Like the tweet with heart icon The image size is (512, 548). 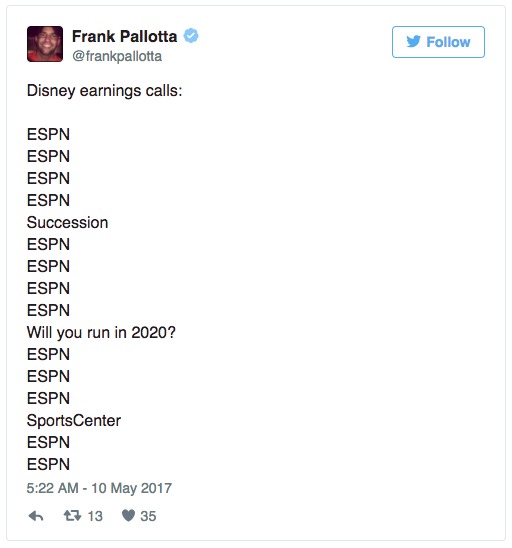128,515
